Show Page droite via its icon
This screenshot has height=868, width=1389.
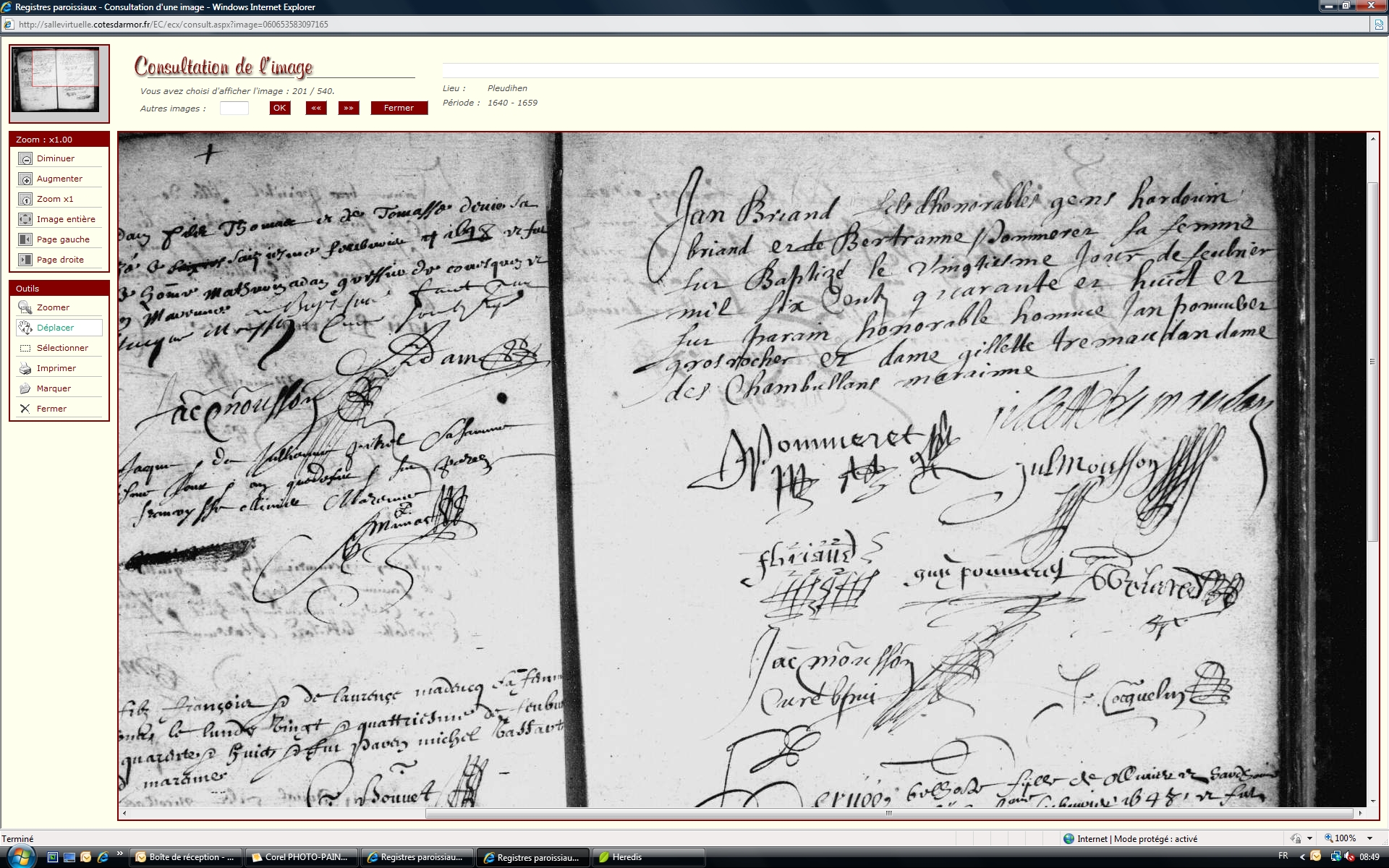click(x=25, y=260)
